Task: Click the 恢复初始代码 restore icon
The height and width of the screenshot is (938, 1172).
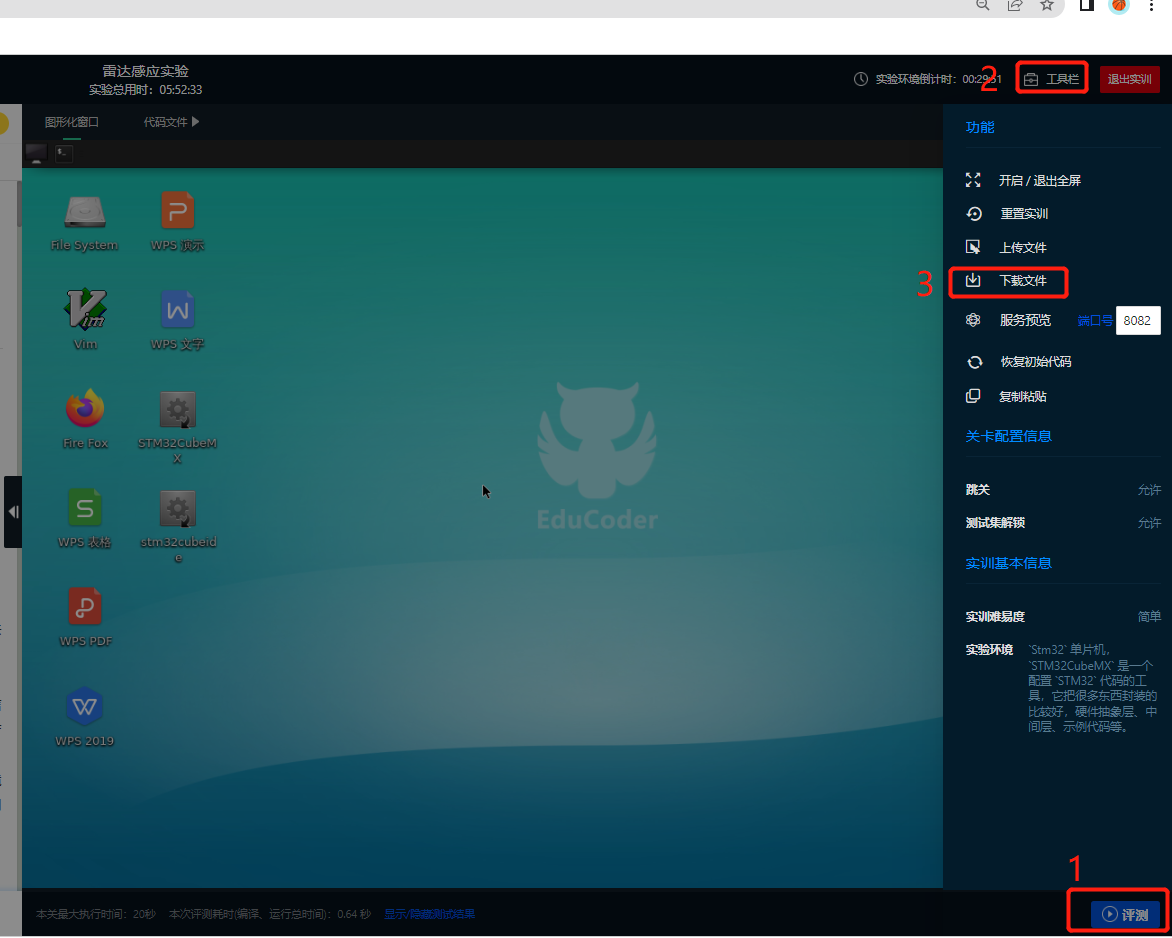Action: [974, 362]
